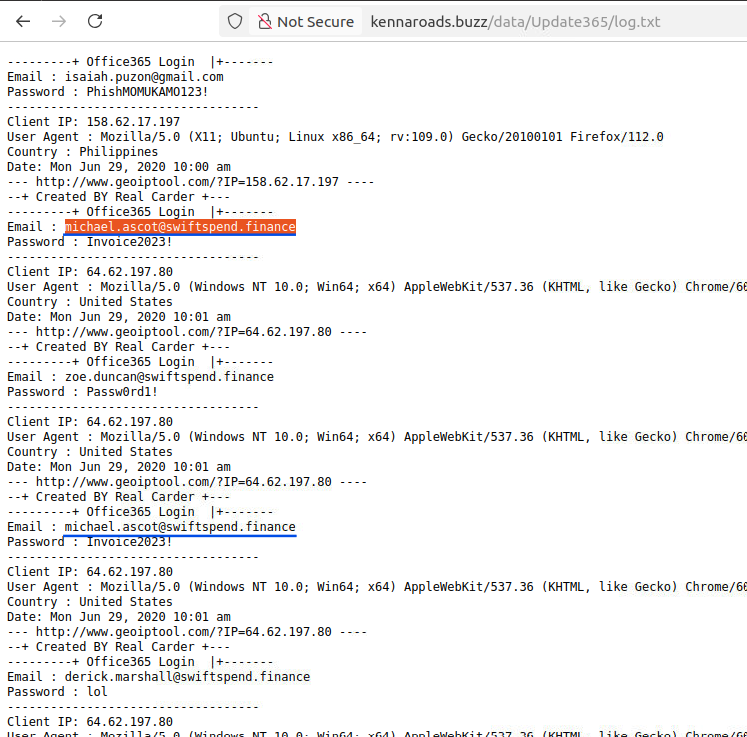Viewport: 747px width, 737px height.
Task: Click the non-highlighted underlined michael.ascot@swiftspend.finance email
Action: pyautogui.click(x=180, y=526)
